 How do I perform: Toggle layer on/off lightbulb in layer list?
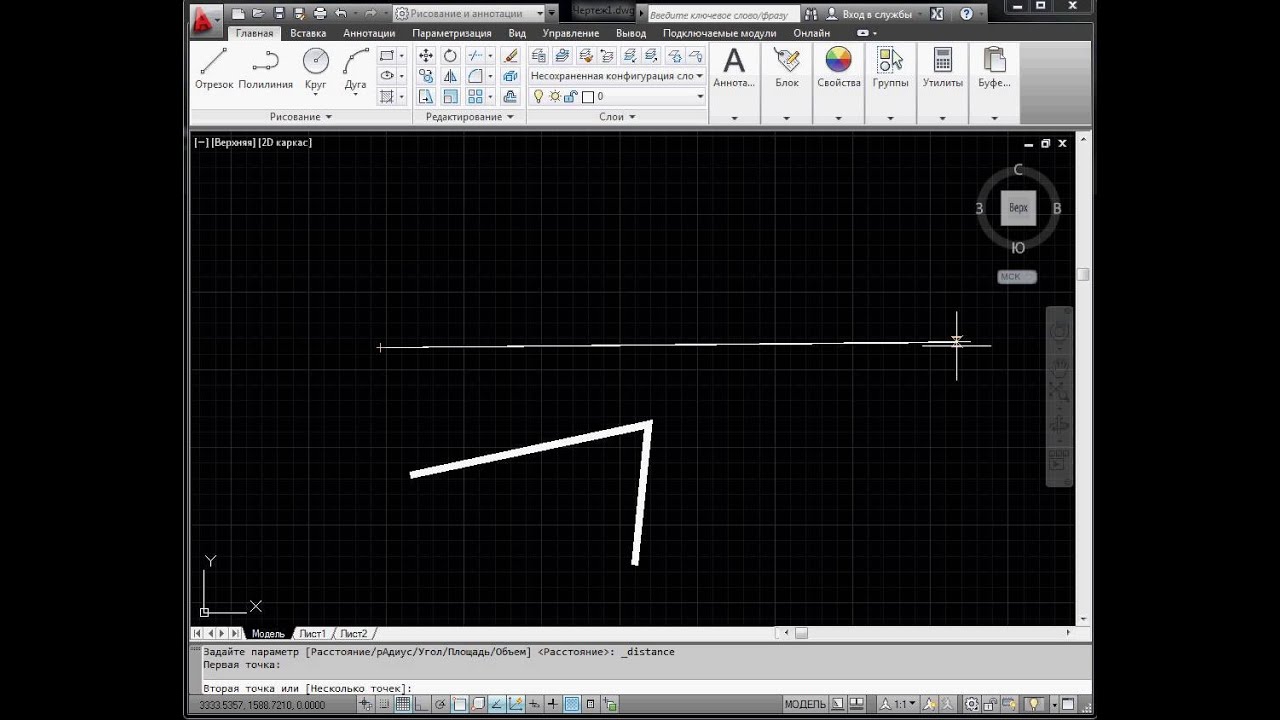tap(538, 97)
